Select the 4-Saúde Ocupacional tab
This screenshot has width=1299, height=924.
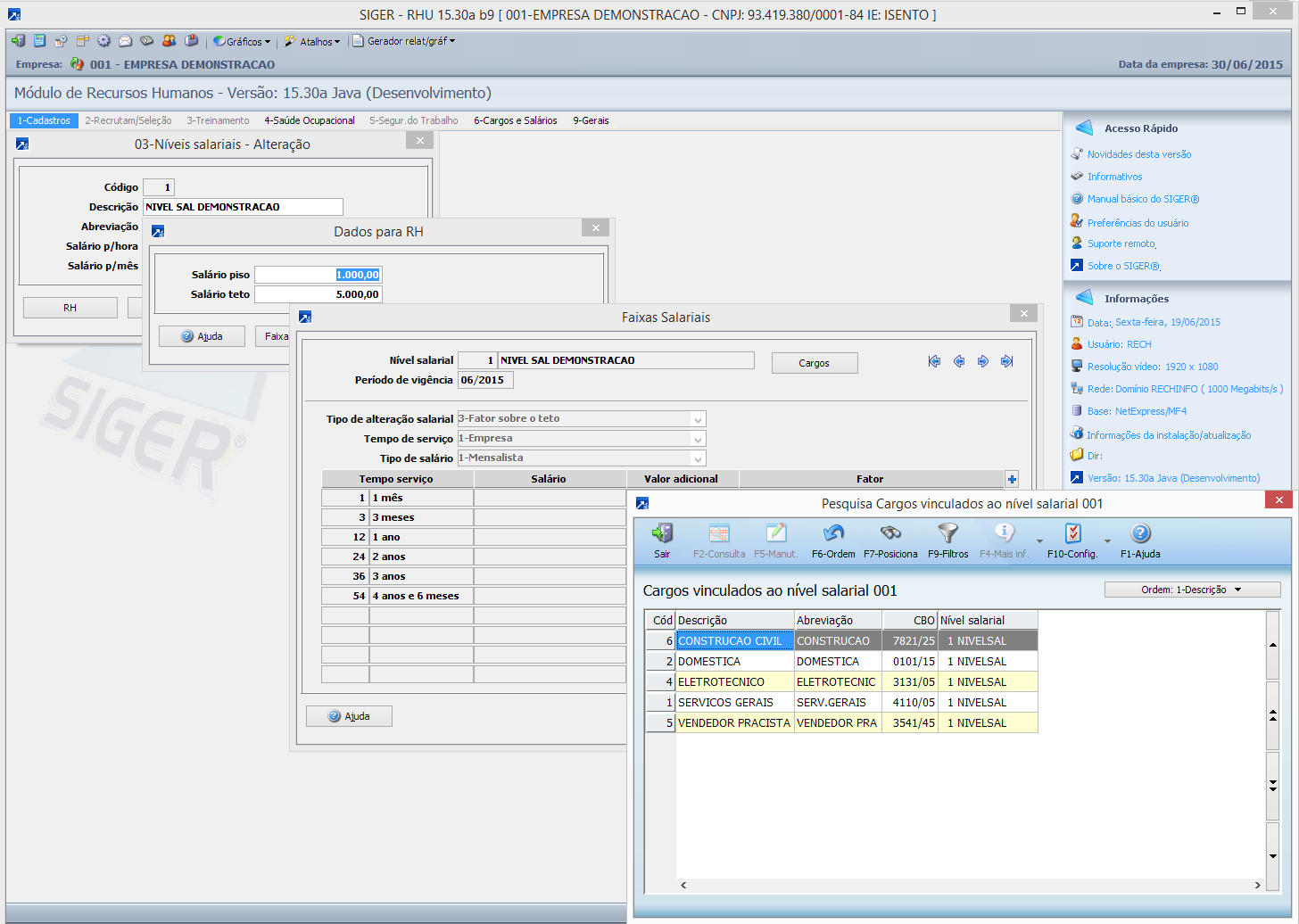(309, 120)
